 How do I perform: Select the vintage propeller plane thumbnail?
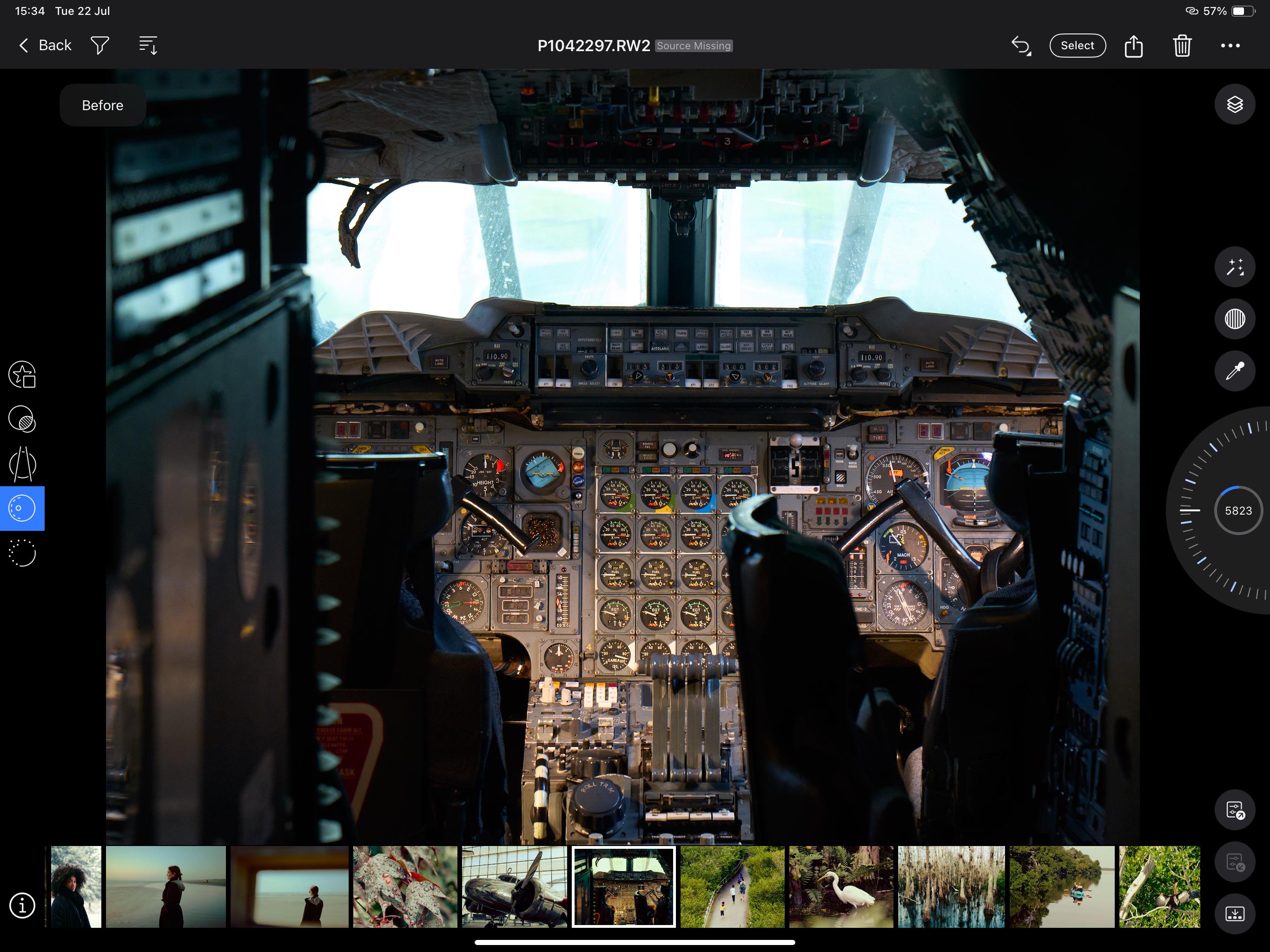[514, 886]
